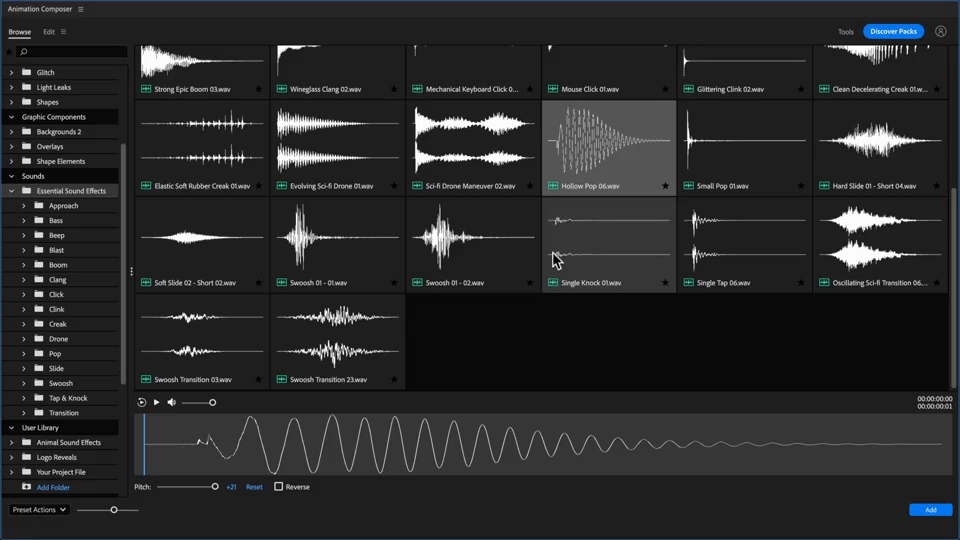Image resolution: width=960 pixels, height=540 pixels.
Task: Star the Swoosh Transition 23.wav item
Action: click(394, 380)
